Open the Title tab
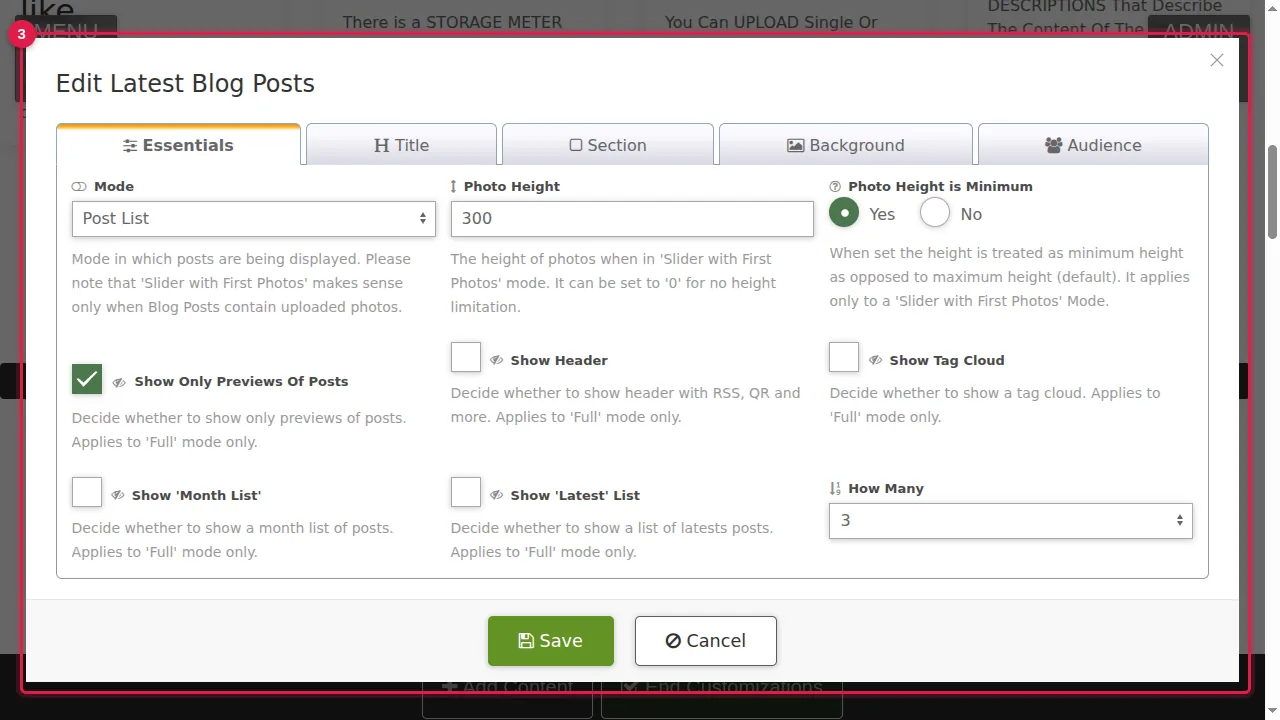The image size is (1280, 720). [x=401, y=145]
